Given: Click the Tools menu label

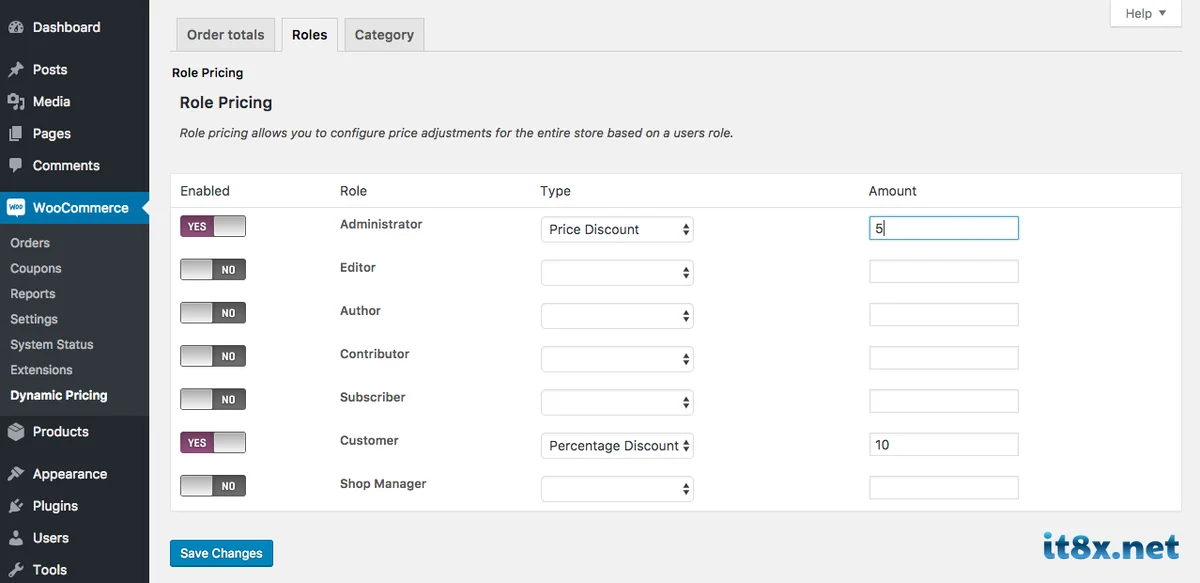Looking at the screenshot, I should pyautogui.click(x=50, y=570).
